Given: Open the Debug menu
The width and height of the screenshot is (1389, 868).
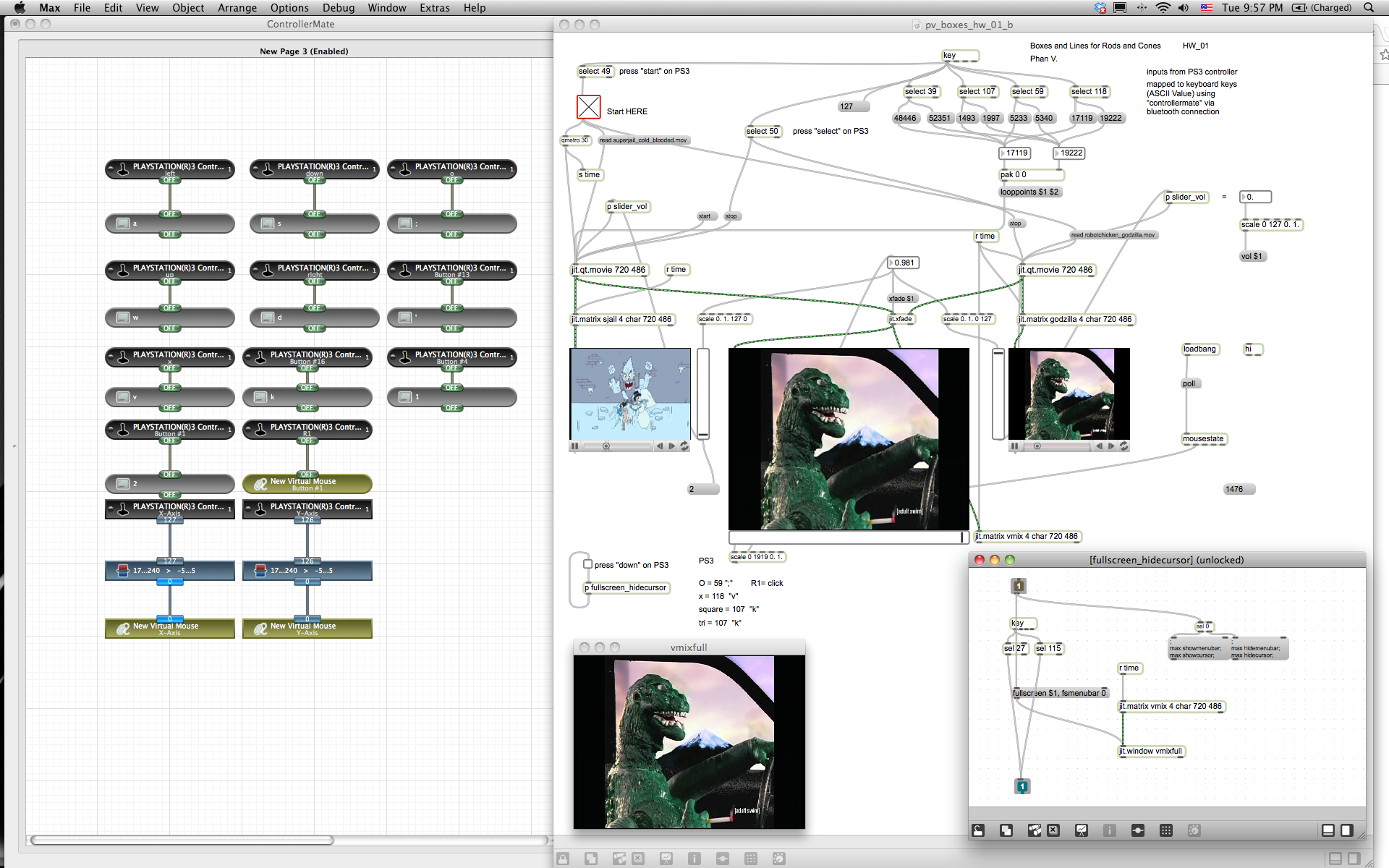Looking at the screenshot, I should click(x=339, y=8).
